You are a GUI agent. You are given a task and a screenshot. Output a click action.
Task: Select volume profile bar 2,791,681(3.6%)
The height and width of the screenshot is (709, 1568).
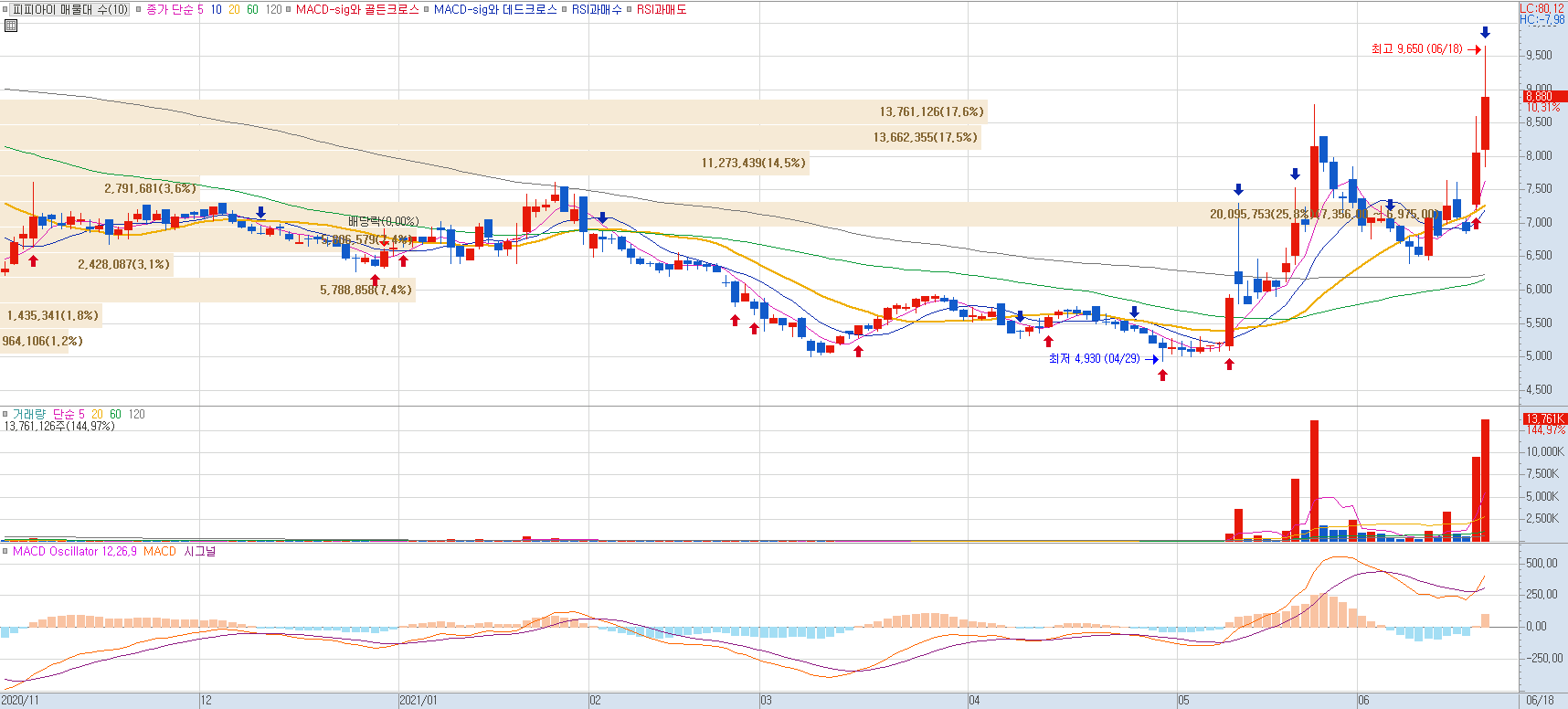[x=101, y=188]
